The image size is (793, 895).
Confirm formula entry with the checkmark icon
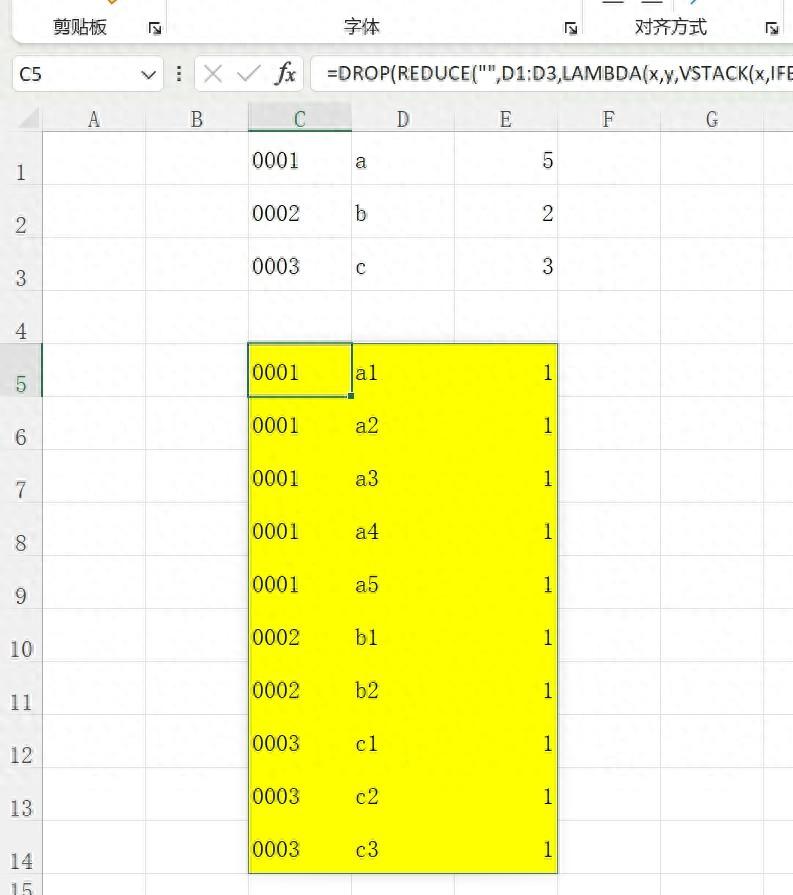coord(249,74)
